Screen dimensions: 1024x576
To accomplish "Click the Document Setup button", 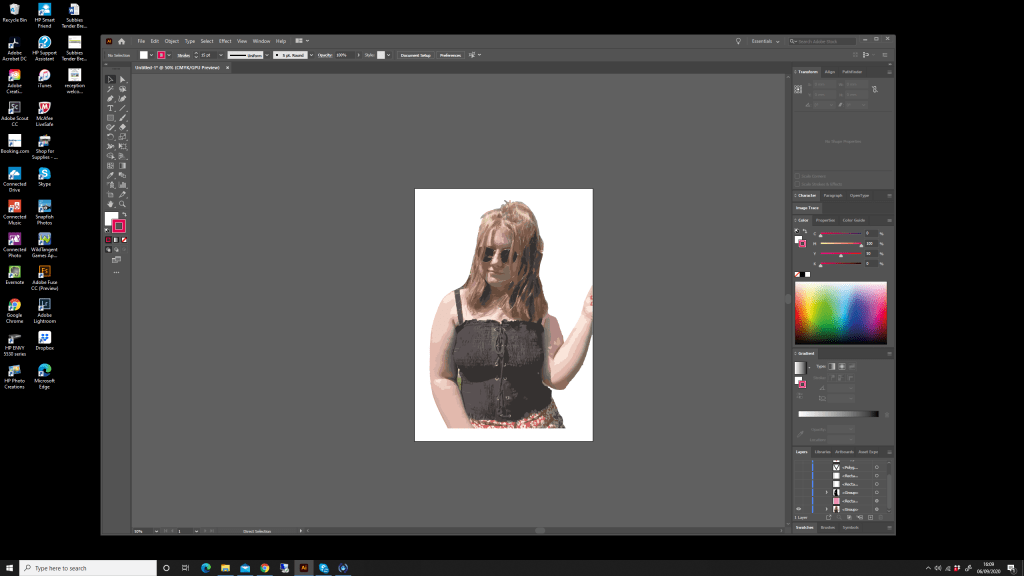I will 416,55.
